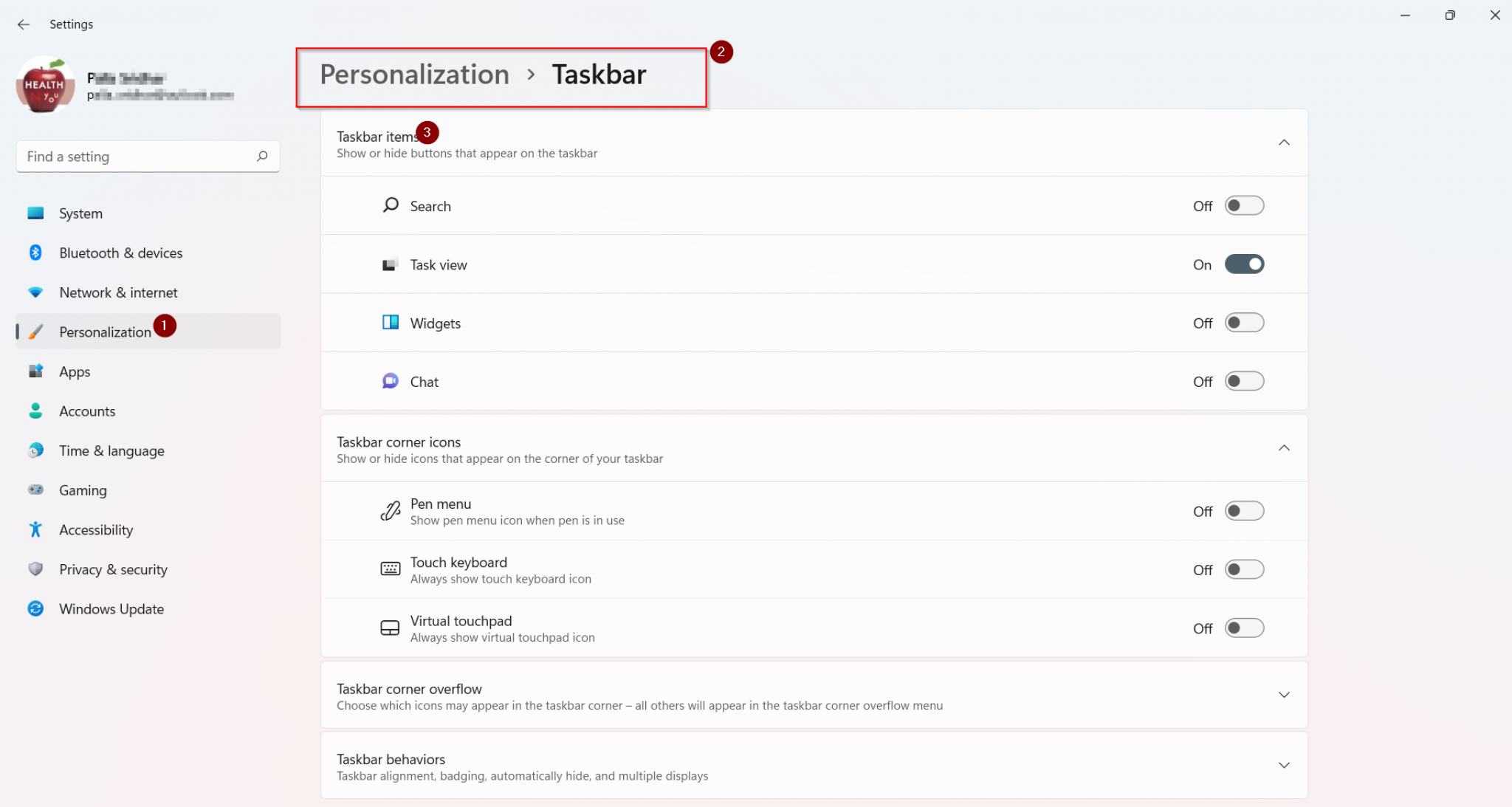Image resolution: width=1512 pixels, height=807 pixels.
Task: Click the Touch keyboard icon
Action: pos(391,569)
